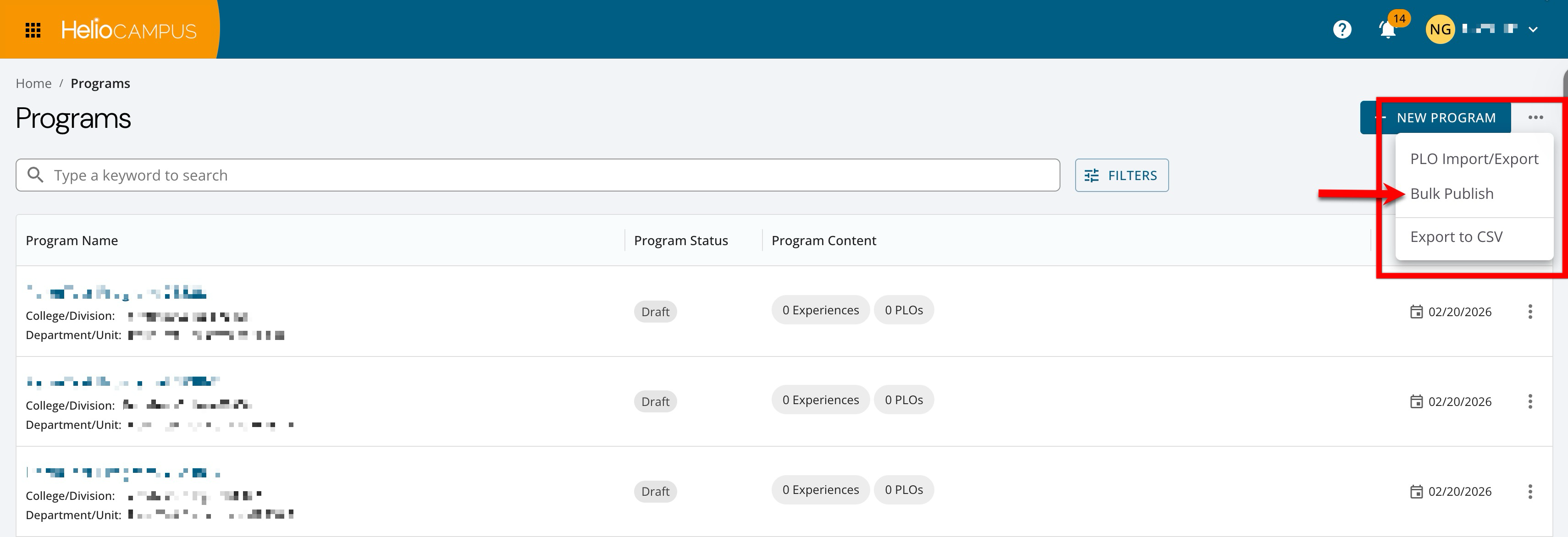Toggle the horizontal more-options menu button
This screenshot has height=537, width=1568.
click(x=1535, y=117)
